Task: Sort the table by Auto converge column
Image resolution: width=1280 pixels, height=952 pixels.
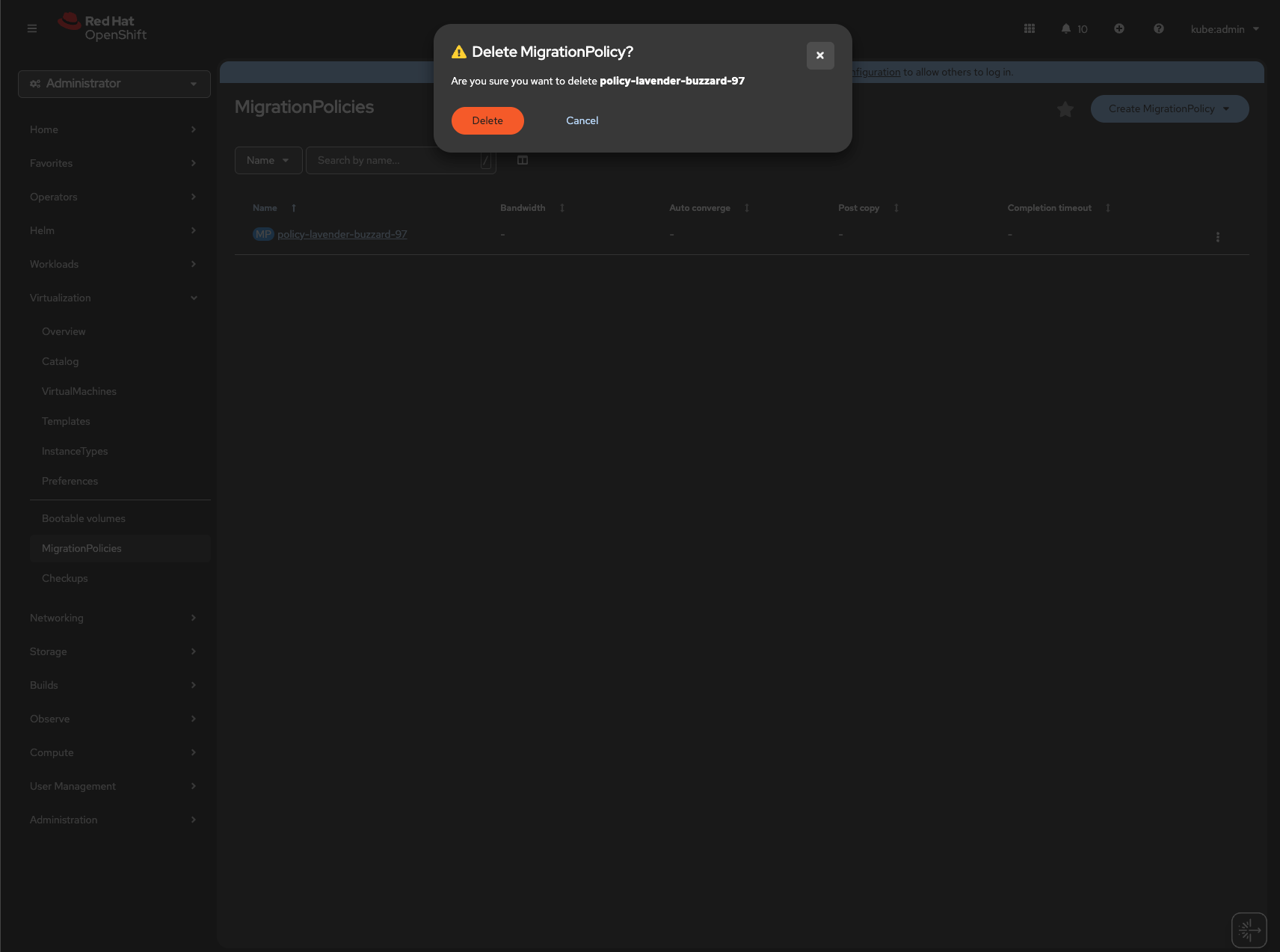Action: pyautogui.click(x=710, y=208)
